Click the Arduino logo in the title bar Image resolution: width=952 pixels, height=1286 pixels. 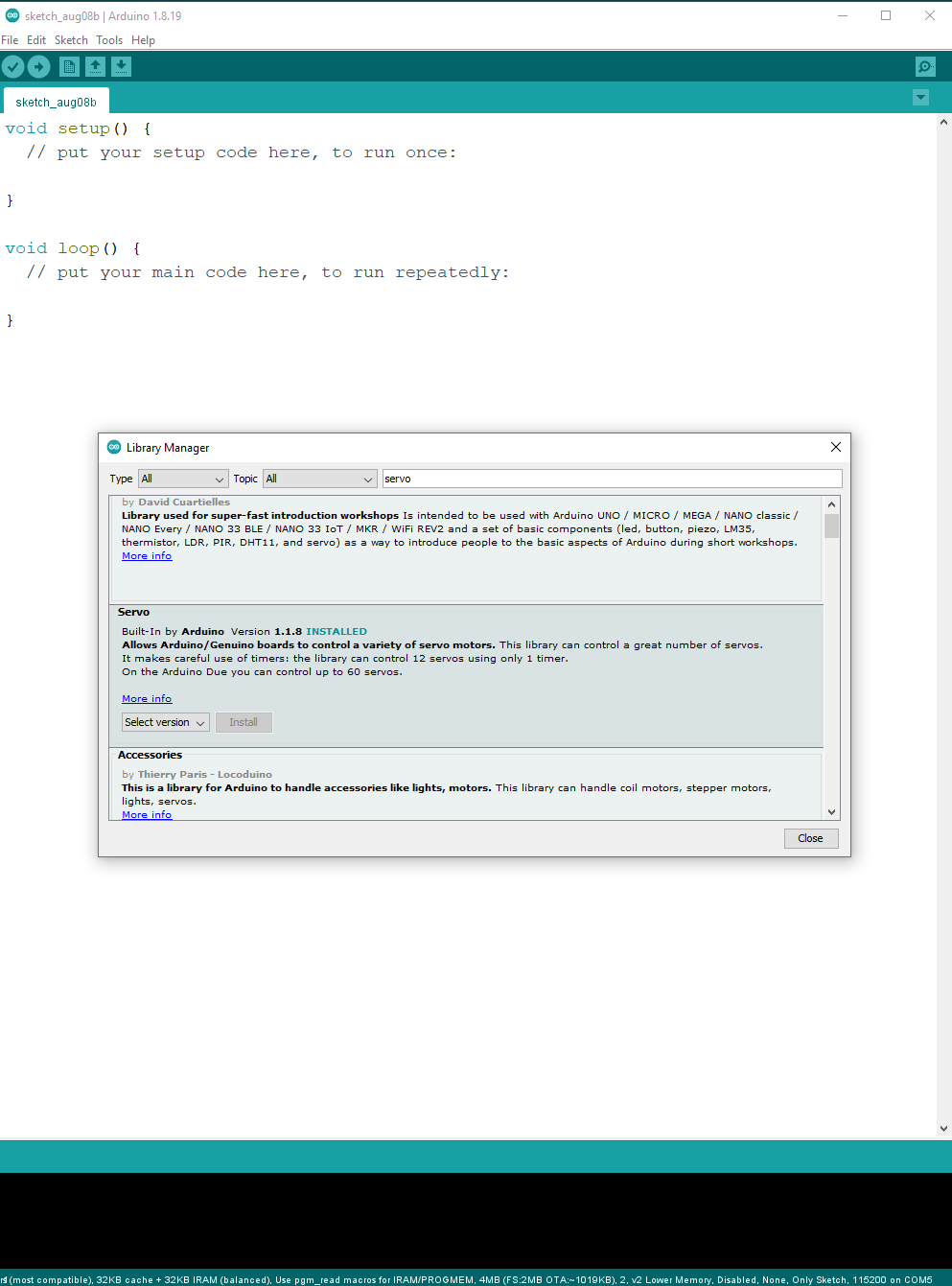pos(12,15)
